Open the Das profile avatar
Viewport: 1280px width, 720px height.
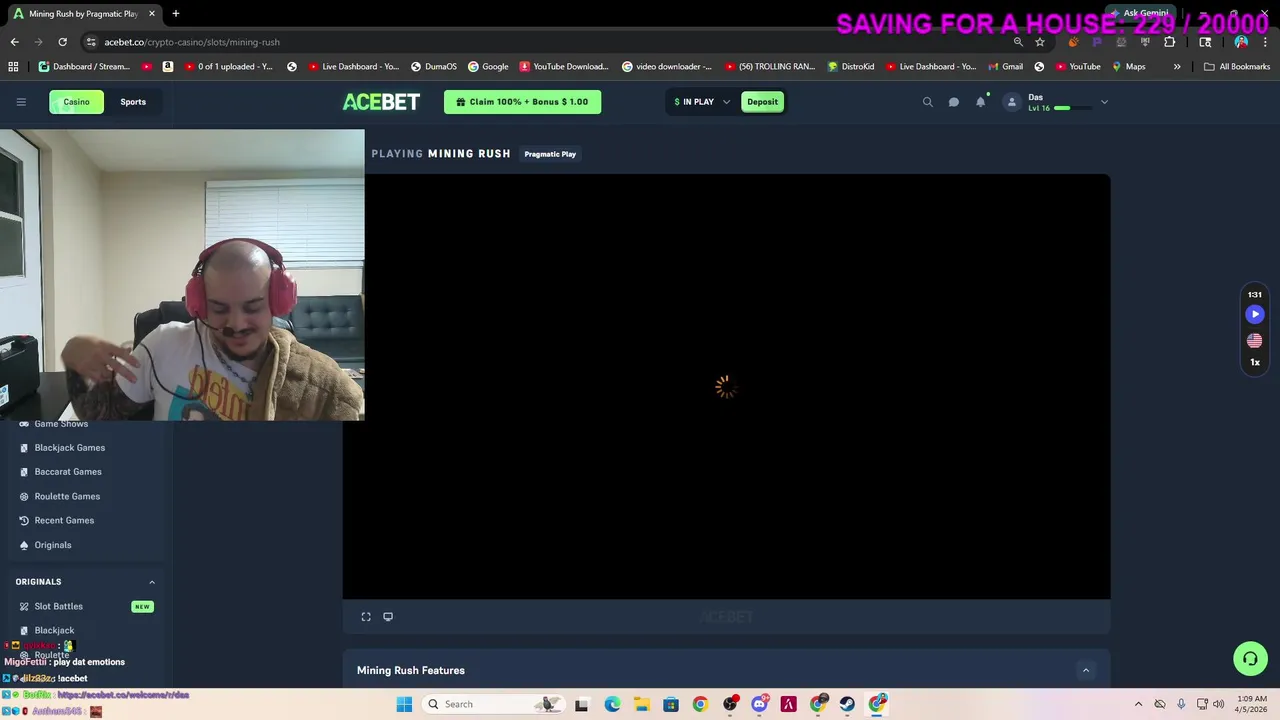click(1012, 102)
